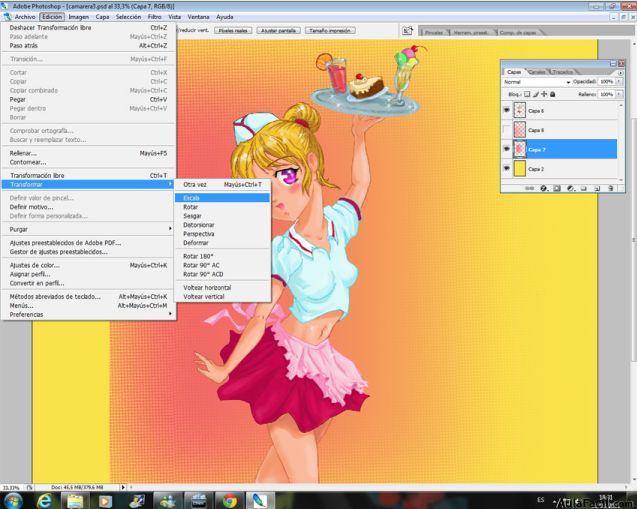Delete layer with the trash icon
Screen dimensions: 637x509
(611, 188)
